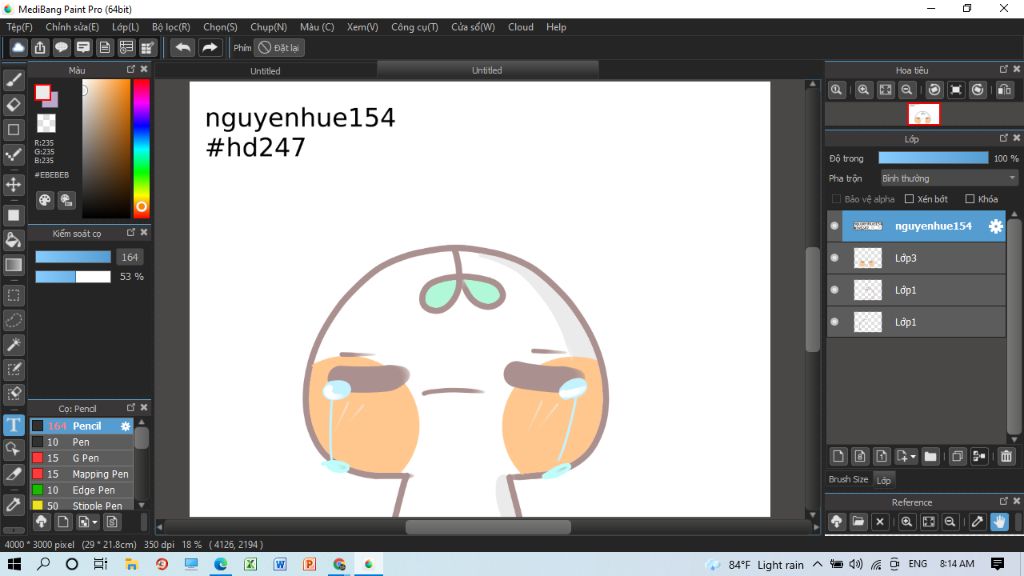The width and height of the screenshot is (1024, 576).
Task: Open the Bộ lọc(R) menu
Action: 171,27
